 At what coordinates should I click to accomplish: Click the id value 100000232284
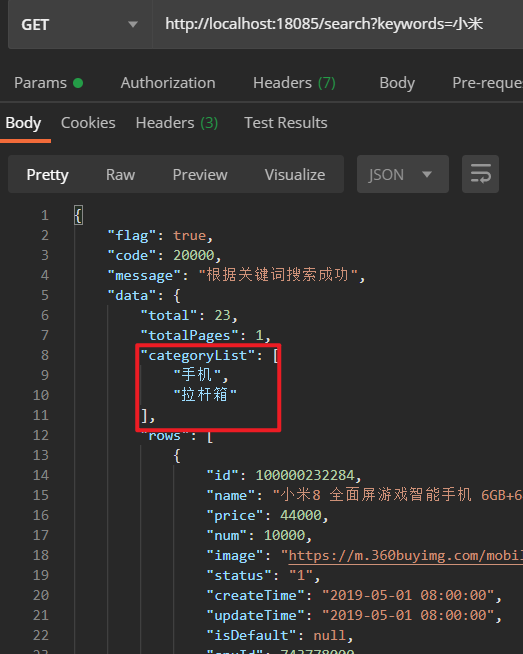(x=305, y=475)
